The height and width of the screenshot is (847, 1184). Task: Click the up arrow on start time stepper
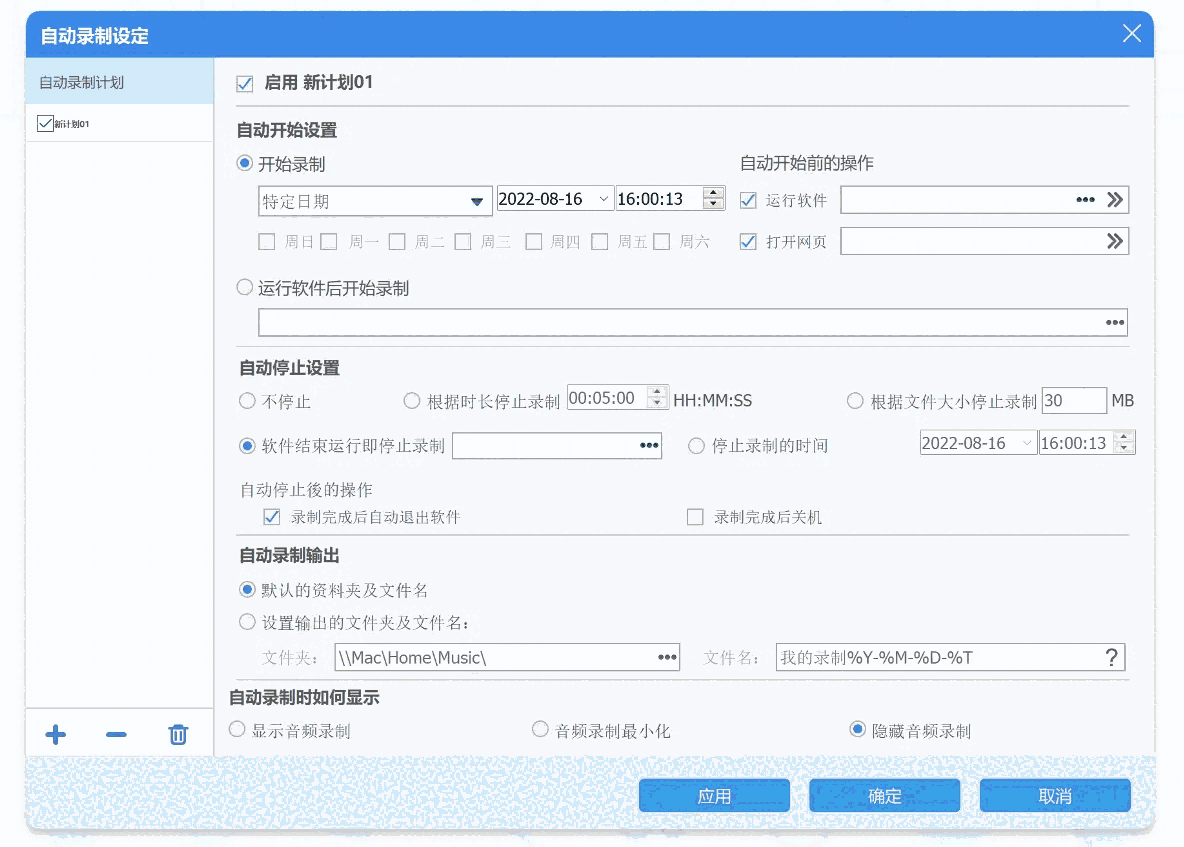click(x=713, y=192)
